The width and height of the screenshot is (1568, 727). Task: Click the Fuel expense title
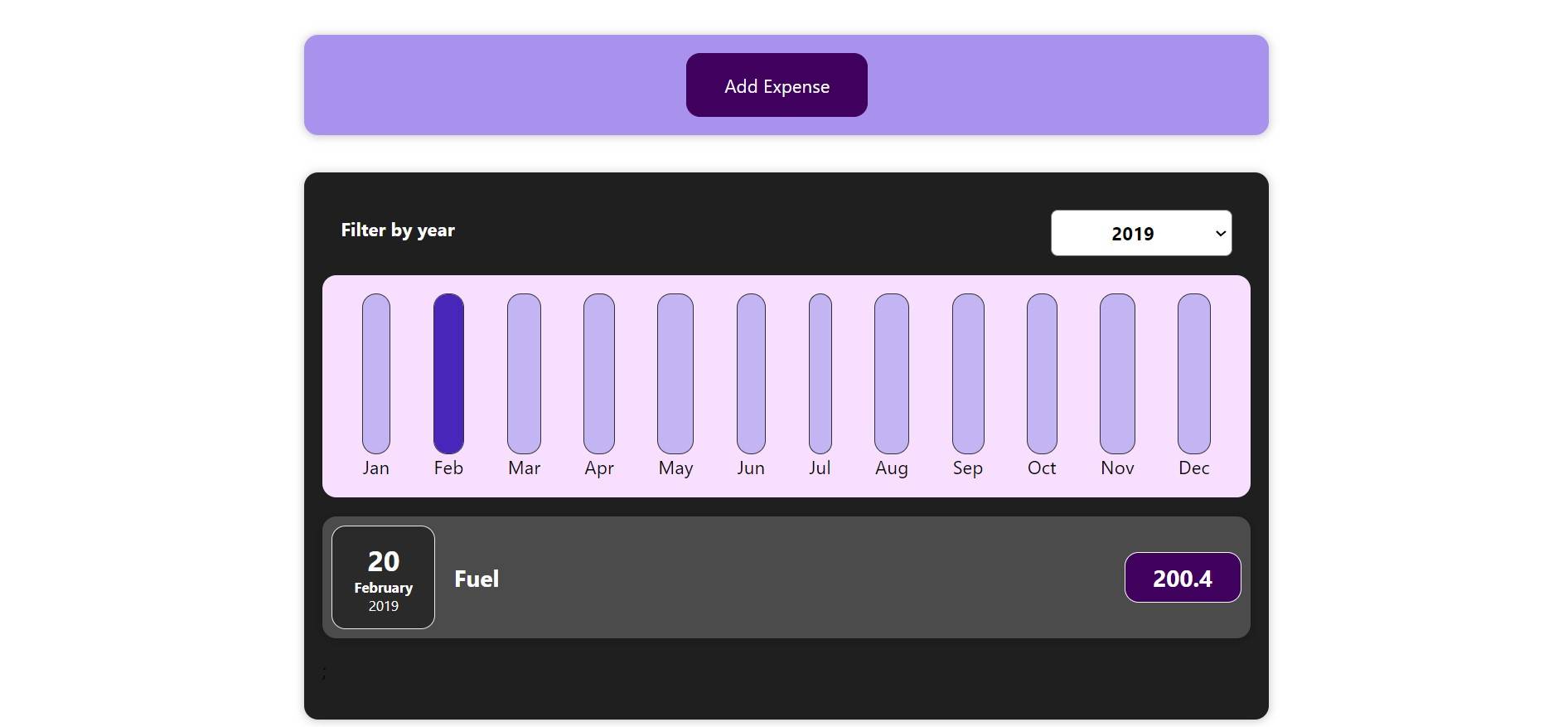[477, 579]
